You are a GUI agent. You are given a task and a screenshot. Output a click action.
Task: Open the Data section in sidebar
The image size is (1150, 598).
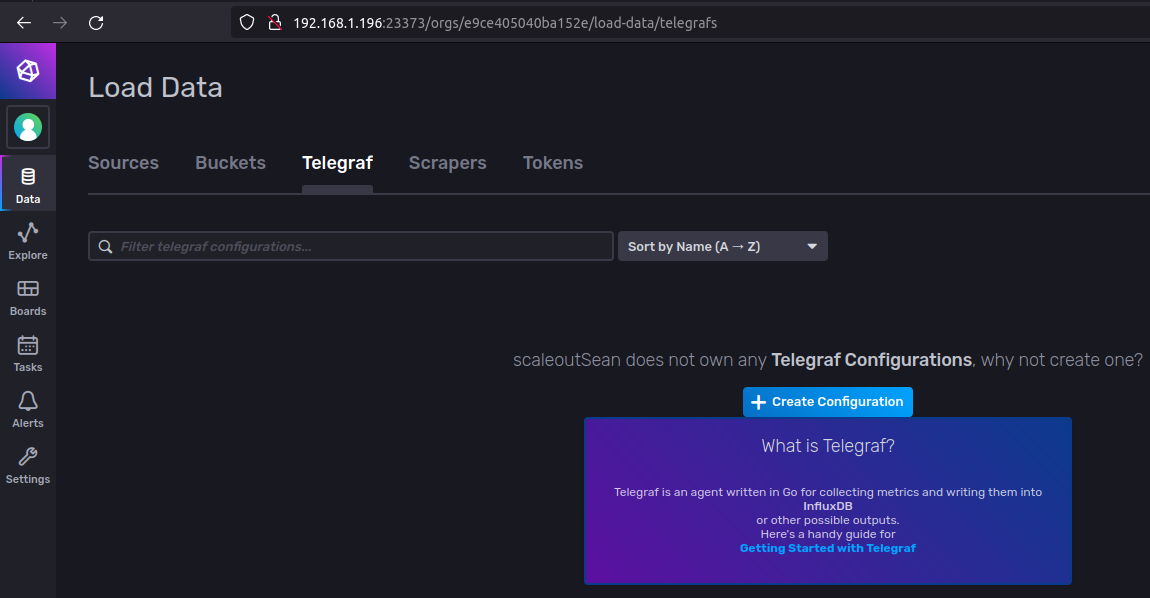tap(28, 183)
